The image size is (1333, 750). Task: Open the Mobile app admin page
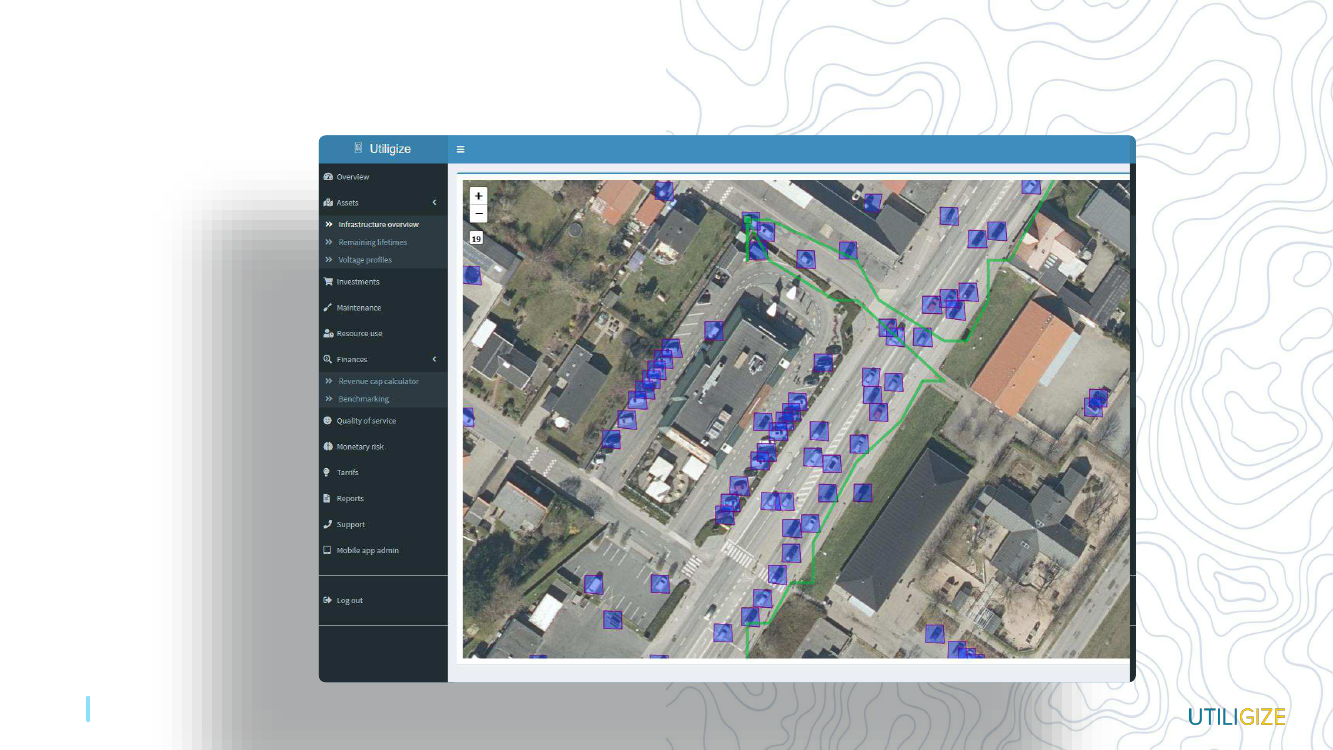(x=383, y=550)
